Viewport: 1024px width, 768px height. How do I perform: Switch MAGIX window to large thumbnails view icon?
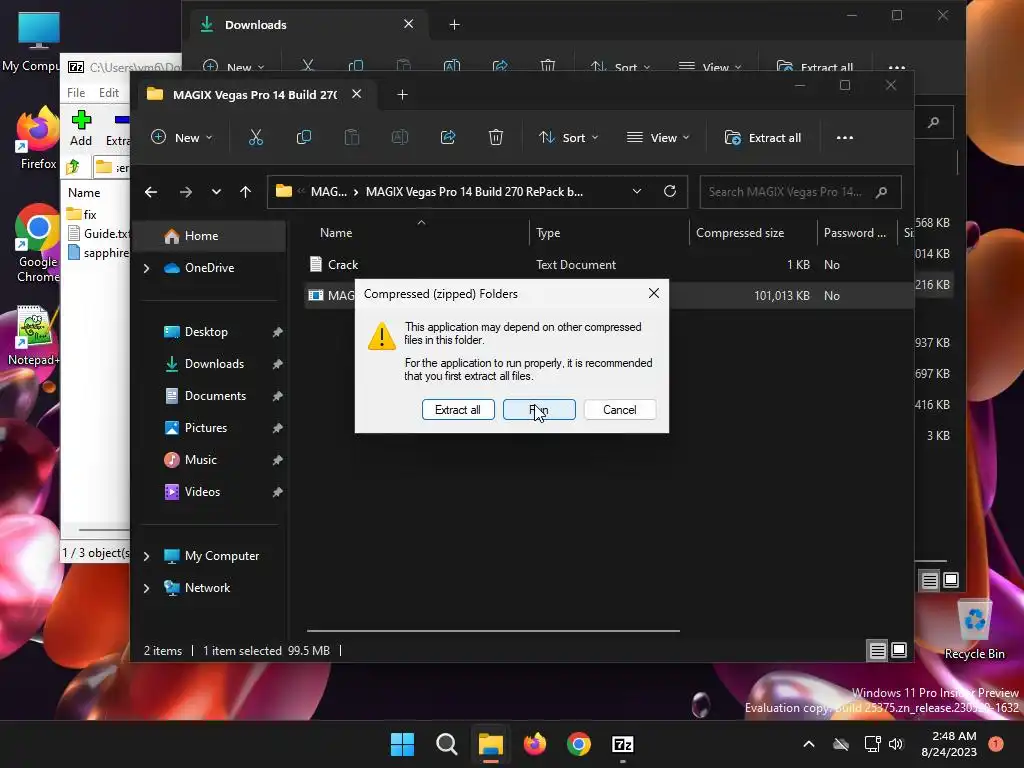point(899,650)
